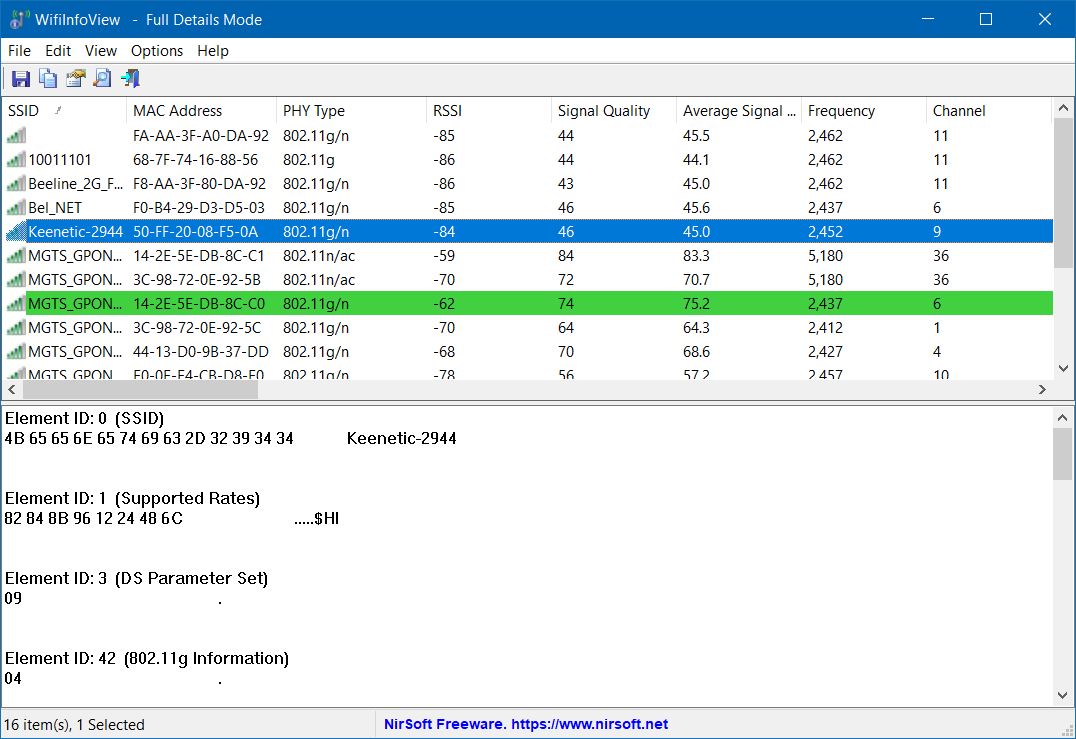1076x739 pixels.
Task: Click the horizontal scrollbar right arrow
Action: tap(1042, 389)
